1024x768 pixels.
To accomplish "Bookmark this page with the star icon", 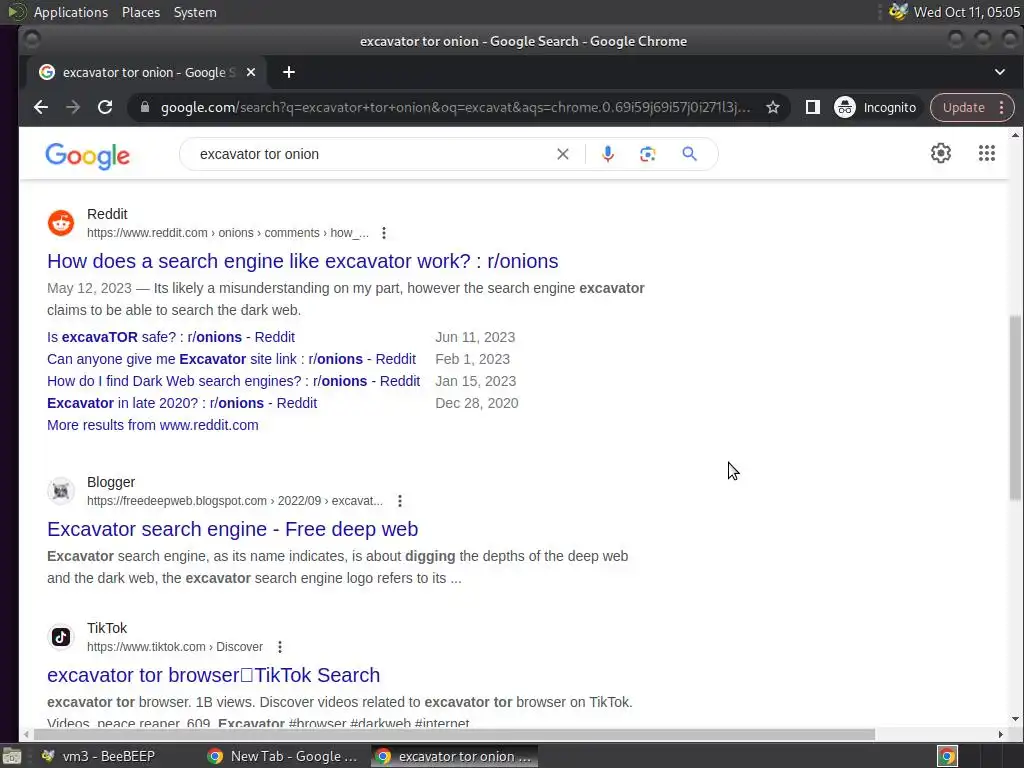I will (x=773, y=107).
